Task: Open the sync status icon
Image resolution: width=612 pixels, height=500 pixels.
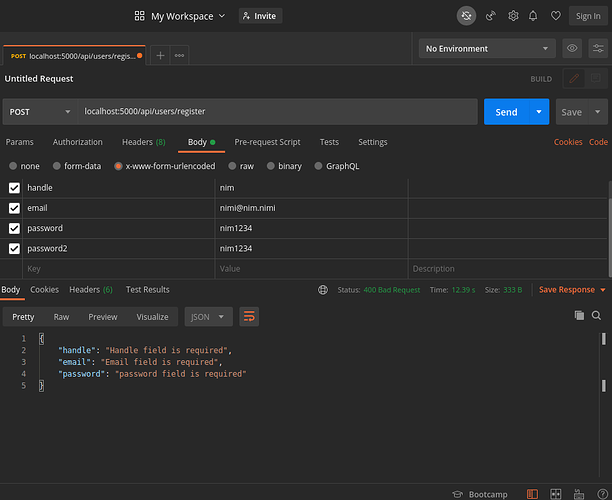Action: click(466, 16)
